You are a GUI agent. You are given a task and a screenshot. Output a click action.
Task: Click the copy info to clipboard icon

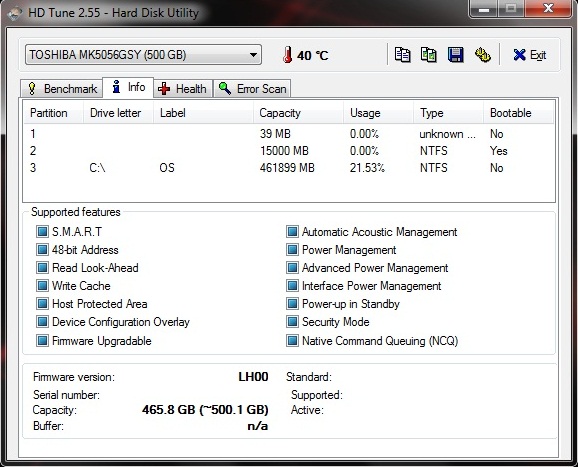pyautogui.click(x=402, y=55)
